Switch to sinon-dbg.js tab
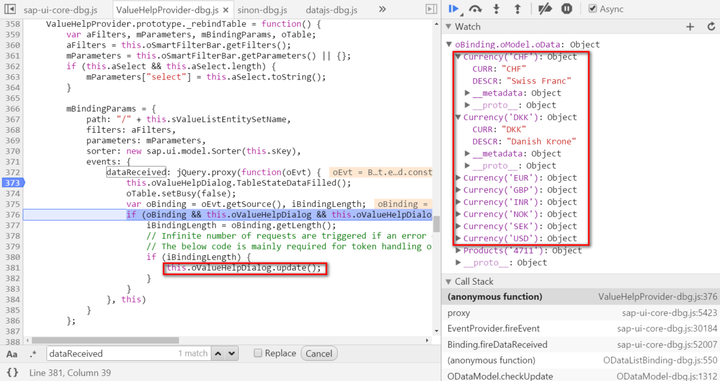Screen dimensions: 720x381 pyautogui.click(x=262, y=10)
